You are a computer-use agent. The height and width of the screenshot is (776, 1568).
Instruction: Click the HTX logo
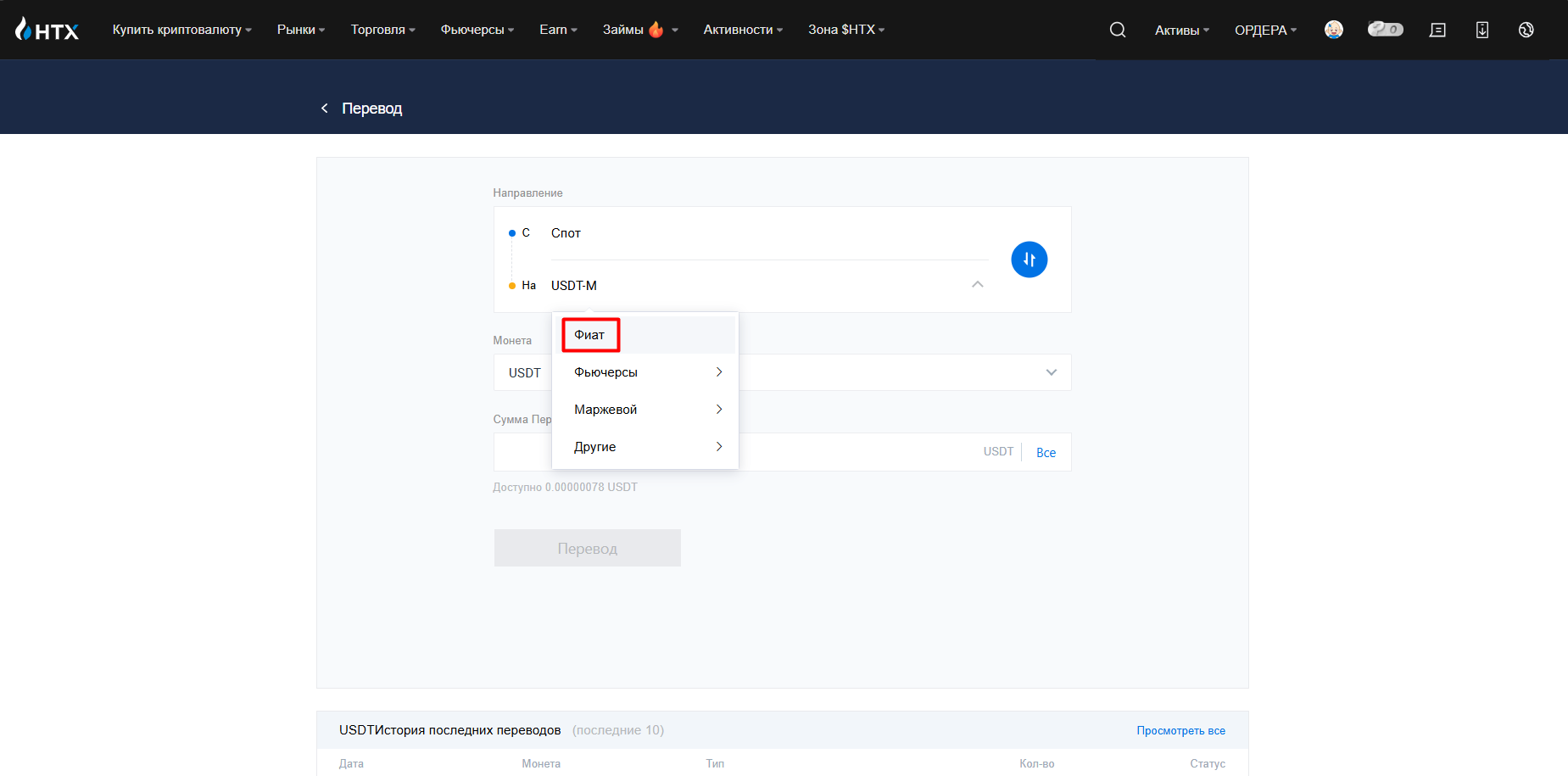click(x=47, y=30)
